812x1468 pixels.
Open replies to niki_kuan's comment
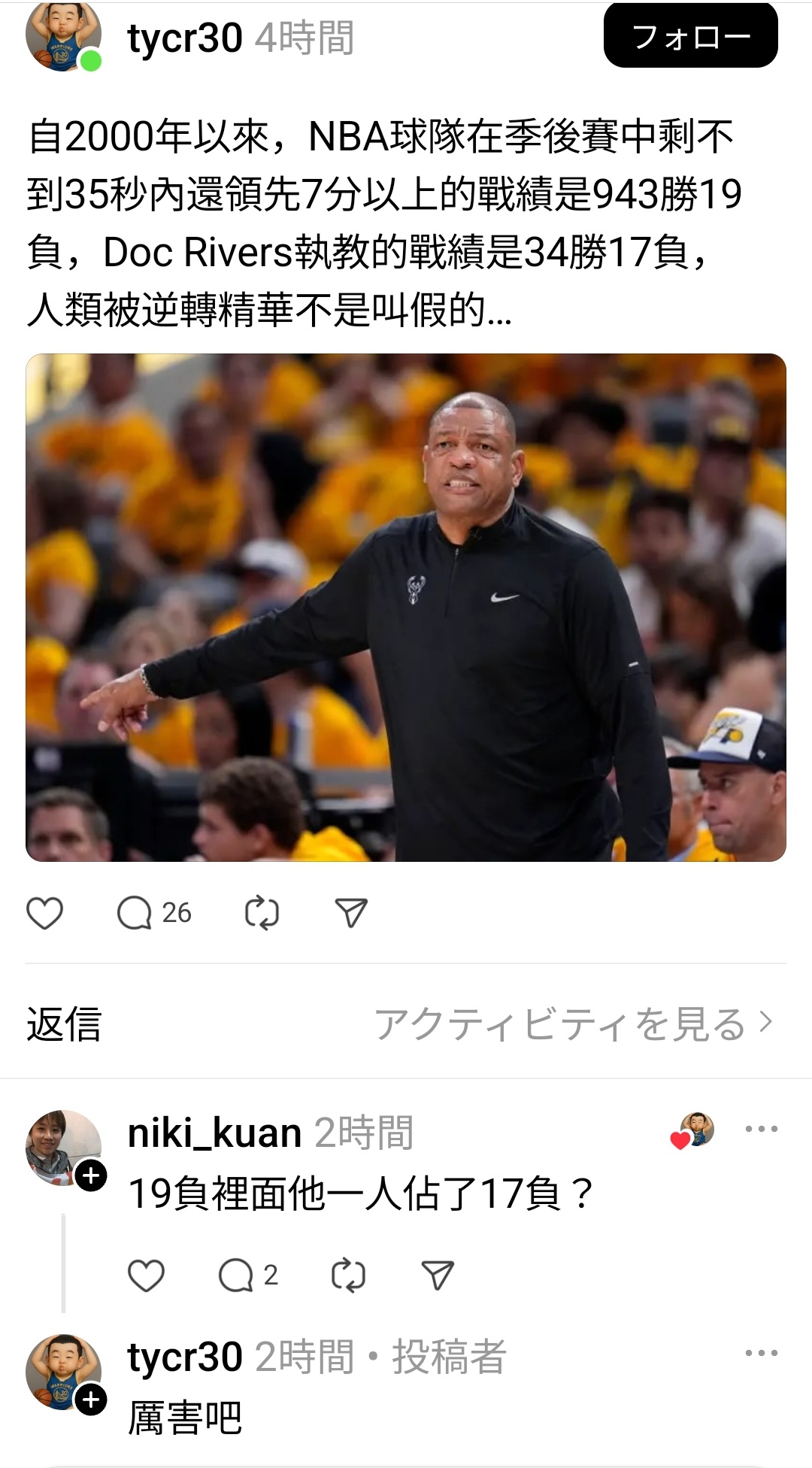point(248,1275)
